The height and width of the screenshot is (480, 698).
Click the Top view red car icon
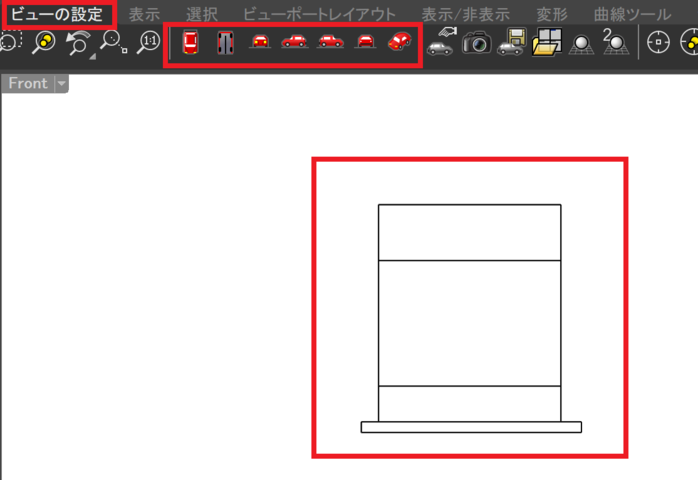(x=190, y=42)
